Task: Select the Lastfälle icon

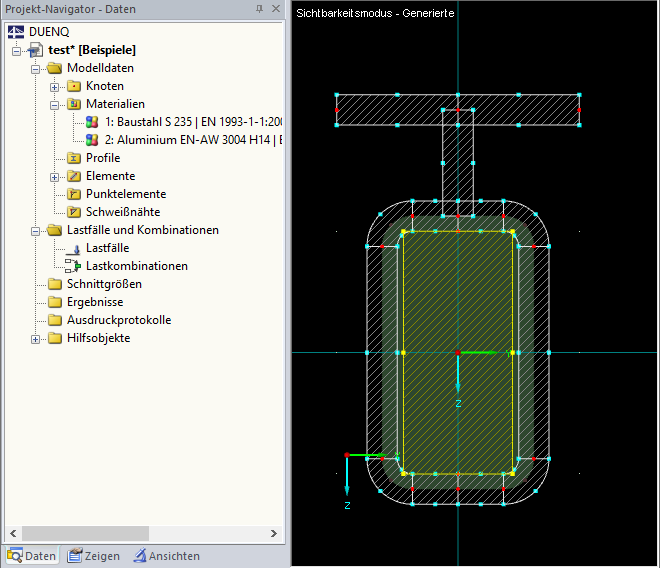Action: 74,249
